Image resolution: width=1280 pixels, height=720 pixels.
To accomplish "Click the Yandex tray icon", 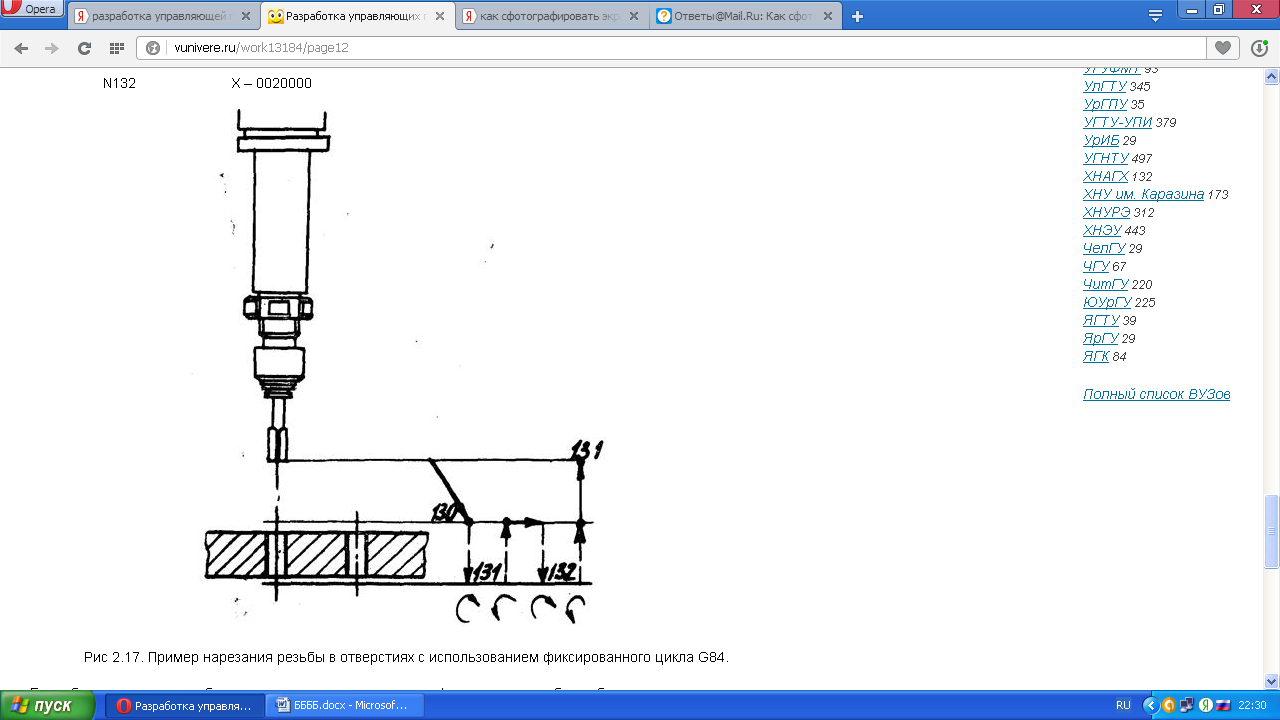I will pyautogui.click(x=1206, y=705).
